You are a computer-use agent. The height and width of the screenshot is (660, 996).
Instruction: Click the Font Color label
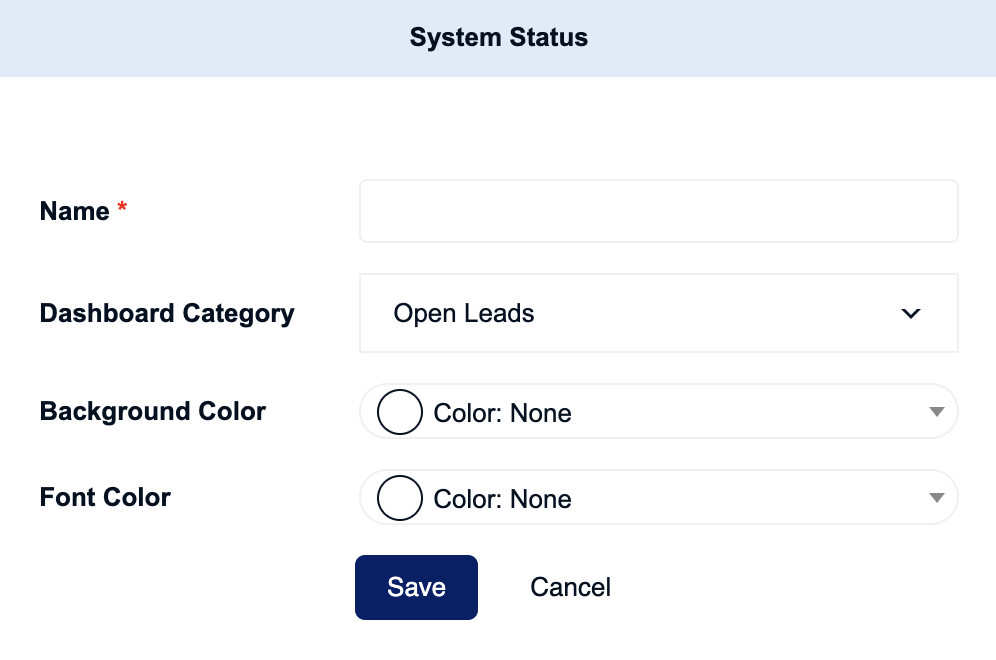pyautogui.click(x=105, y=497)
